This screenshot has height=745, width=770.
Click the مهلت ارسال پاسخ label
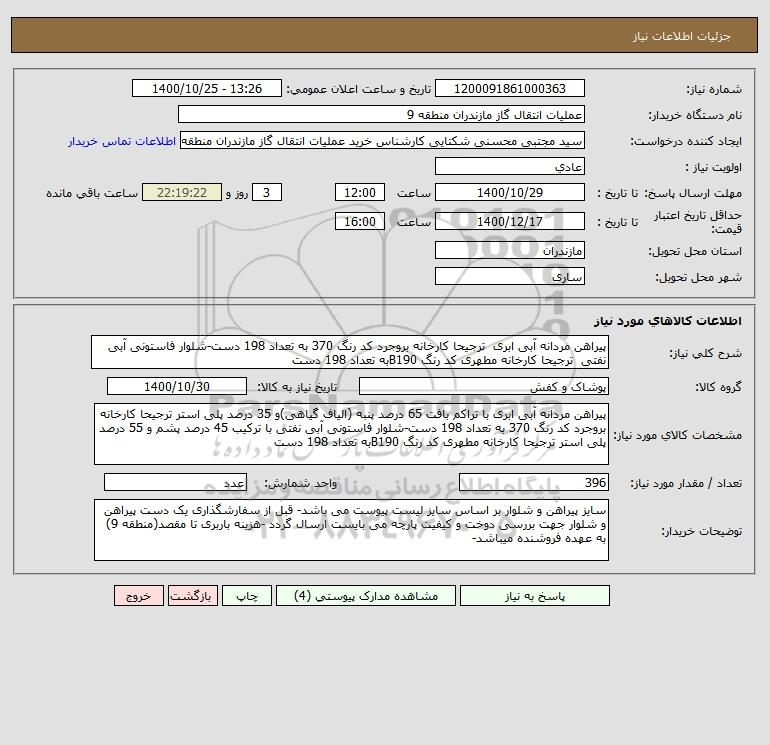click(x=693, y=193)
